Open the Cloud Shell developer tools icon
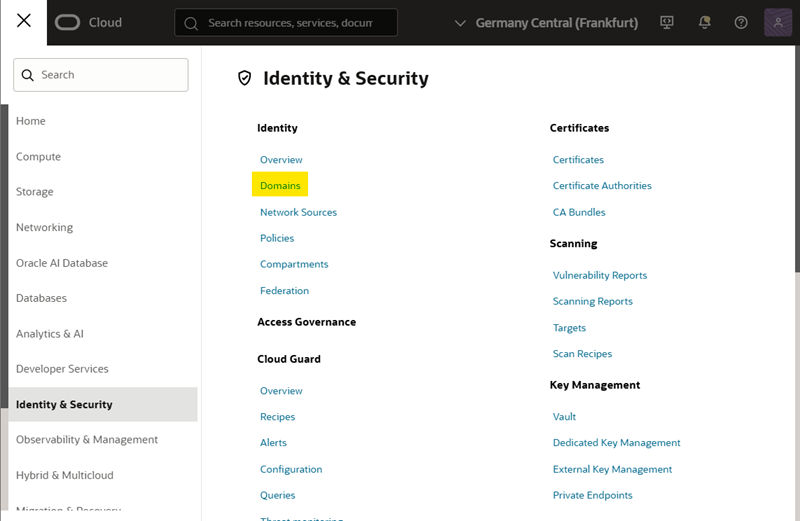800x521 pixels. pyautogui.click(x=666, y=22)
